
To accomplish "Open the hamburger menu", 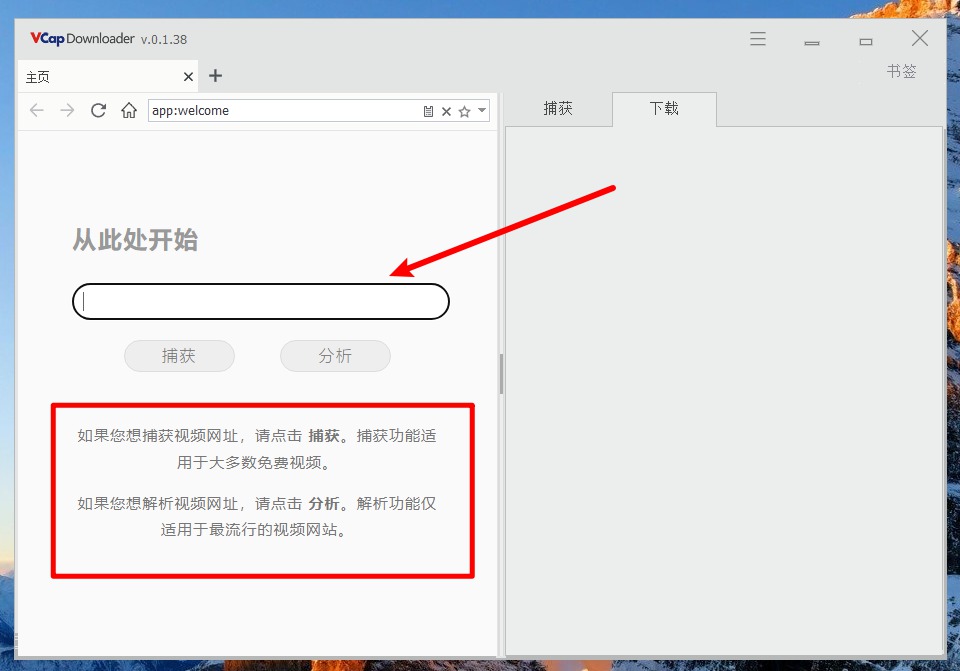I will click(758, 39).
